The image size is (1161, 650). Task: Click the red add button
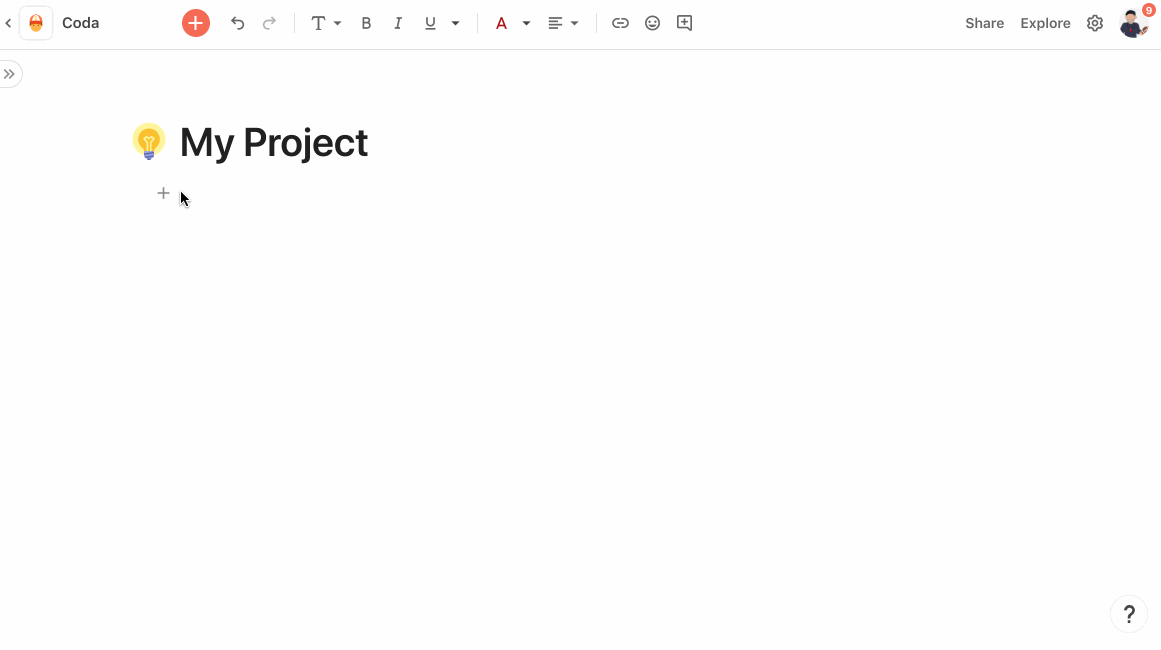[195, 23]
